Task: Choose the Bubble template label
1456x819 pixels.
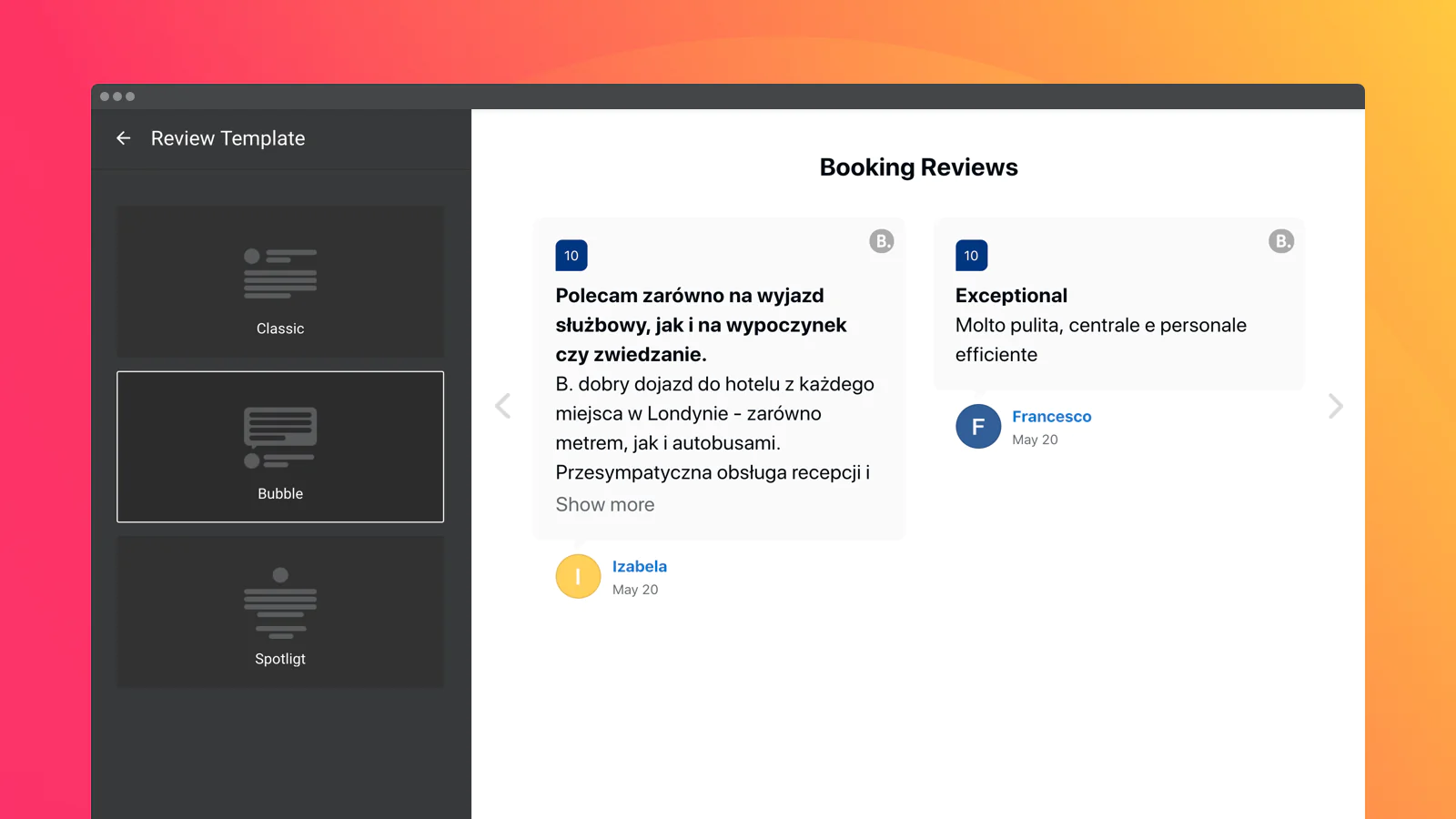Action: pos(280,494)
